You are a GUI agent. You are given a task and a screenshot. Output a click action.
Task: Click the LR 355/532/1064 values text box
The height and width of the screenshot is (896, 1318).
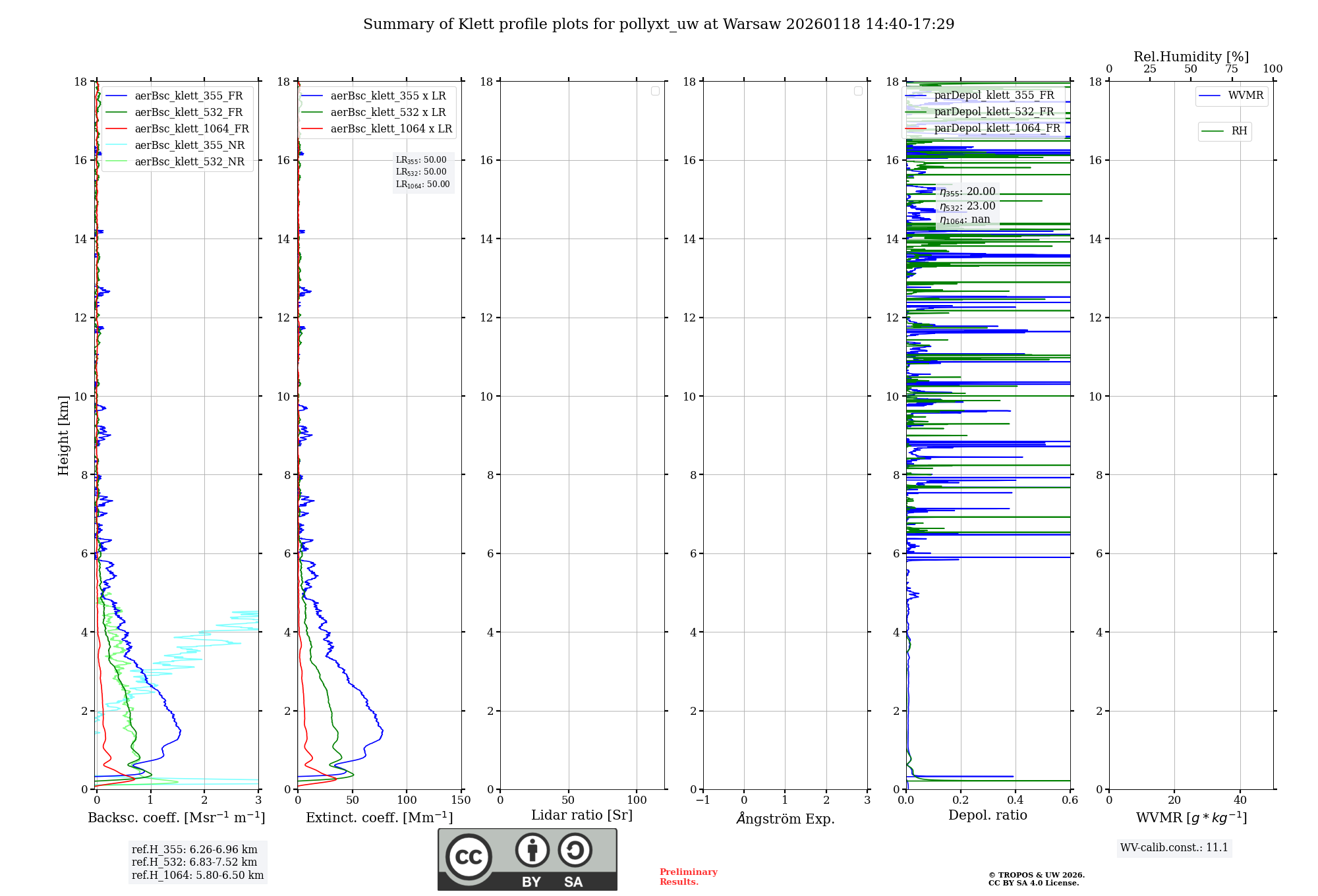tap(422, 173)
